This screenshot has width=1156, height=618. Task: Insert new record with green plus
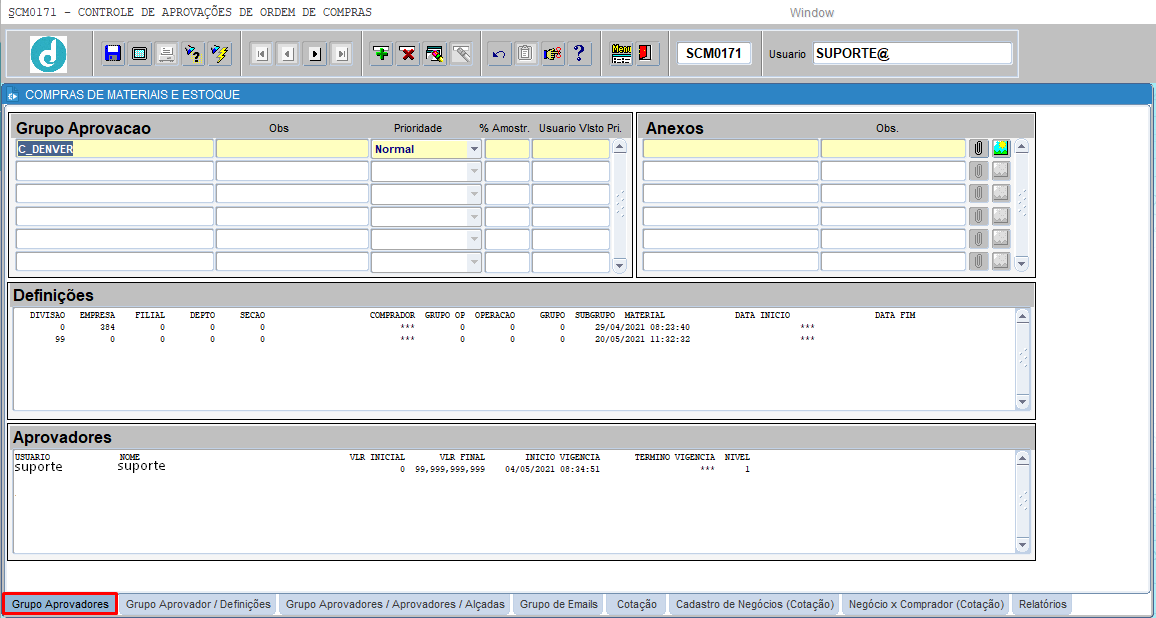(x=381, y=54)
